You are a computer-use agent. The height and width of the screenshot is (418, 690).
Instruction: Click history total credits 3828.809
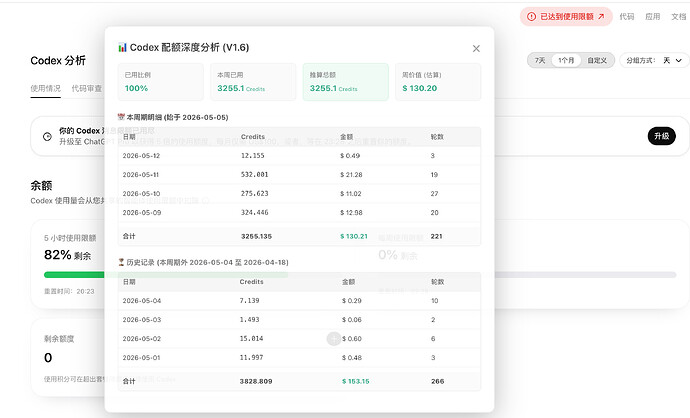(x=256, y=381)
